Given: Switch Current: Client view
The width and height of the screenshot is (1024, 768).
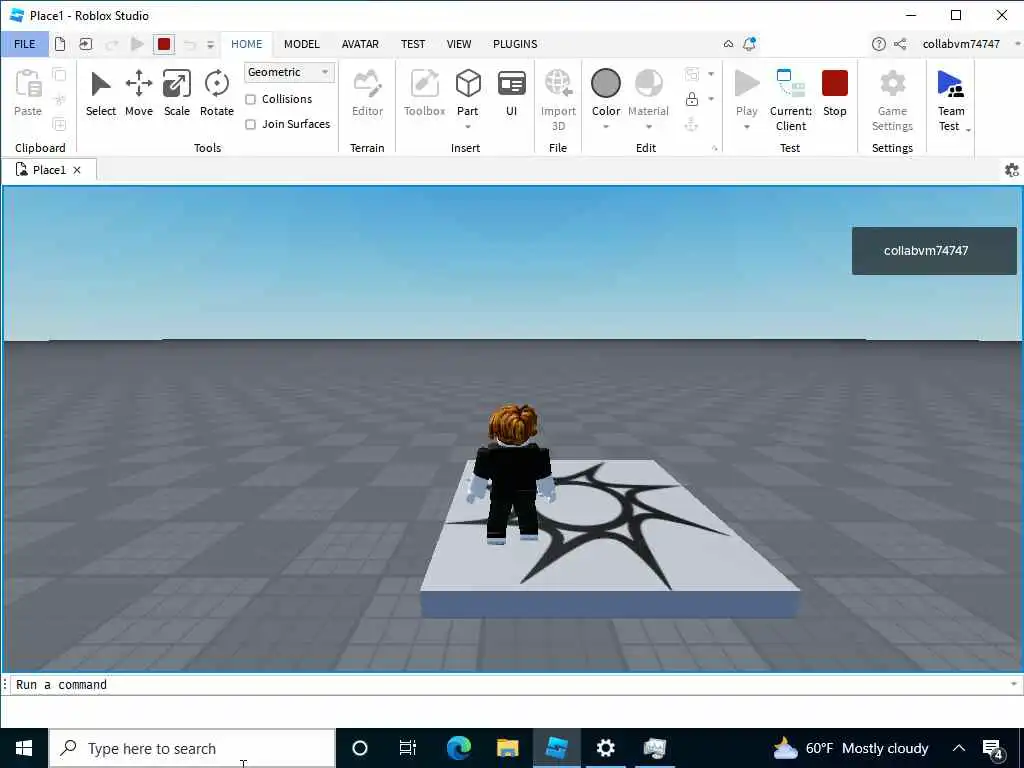Looking at the screenshot, I should coord(791,100).
